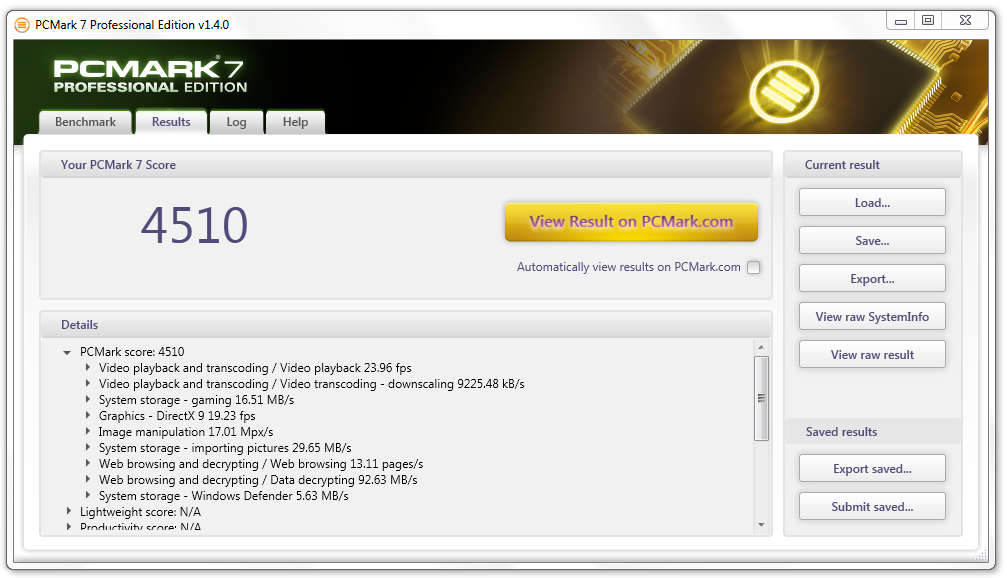Submit saved results

tap(871, 505)
